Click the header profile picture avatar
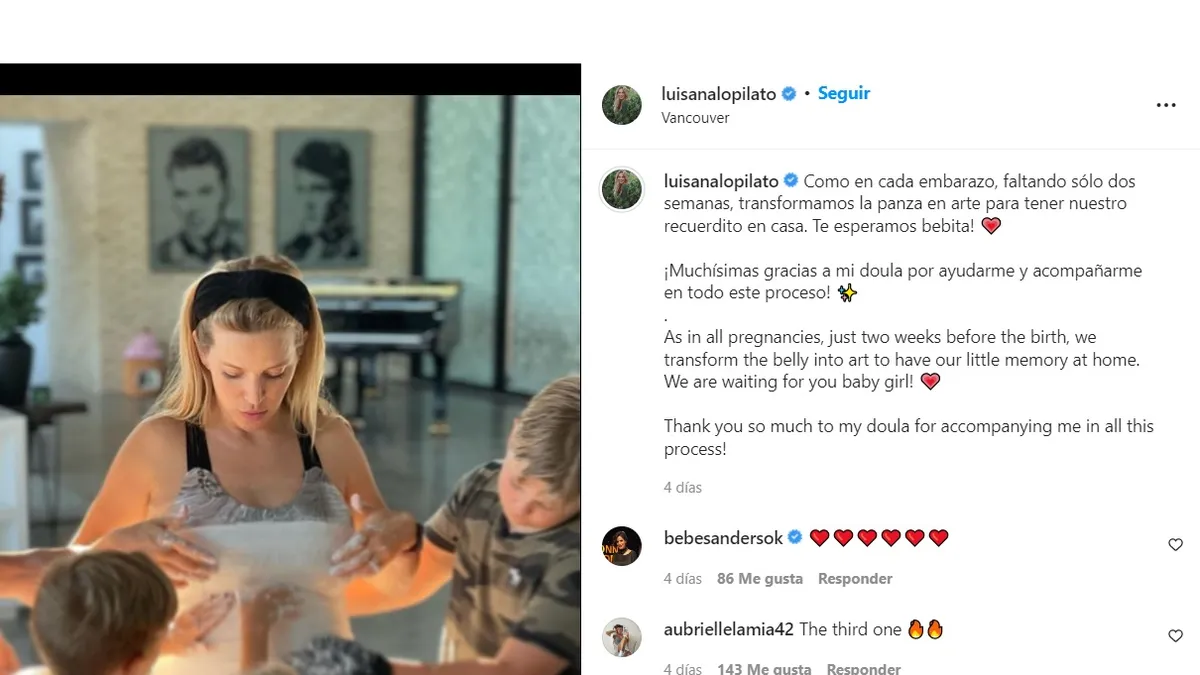 (x=621, y=105)
